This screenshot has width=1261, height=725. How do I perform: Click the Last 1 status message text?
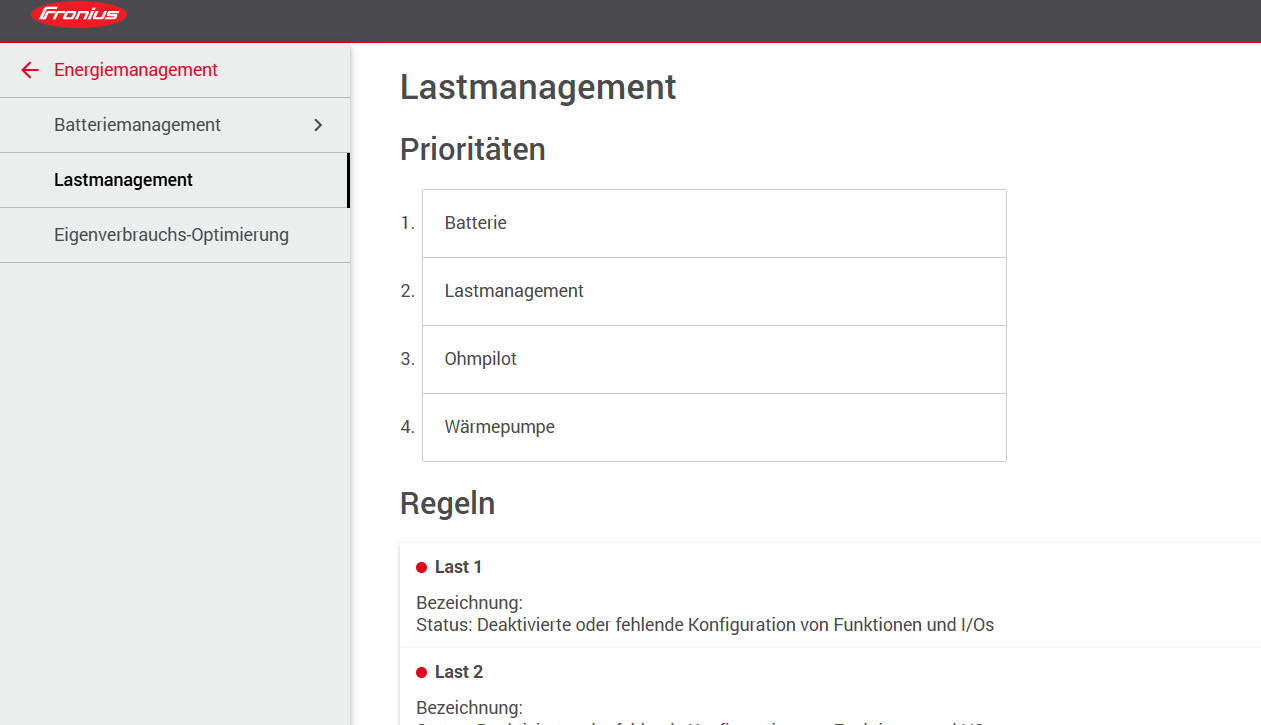[x=704, y=625]
